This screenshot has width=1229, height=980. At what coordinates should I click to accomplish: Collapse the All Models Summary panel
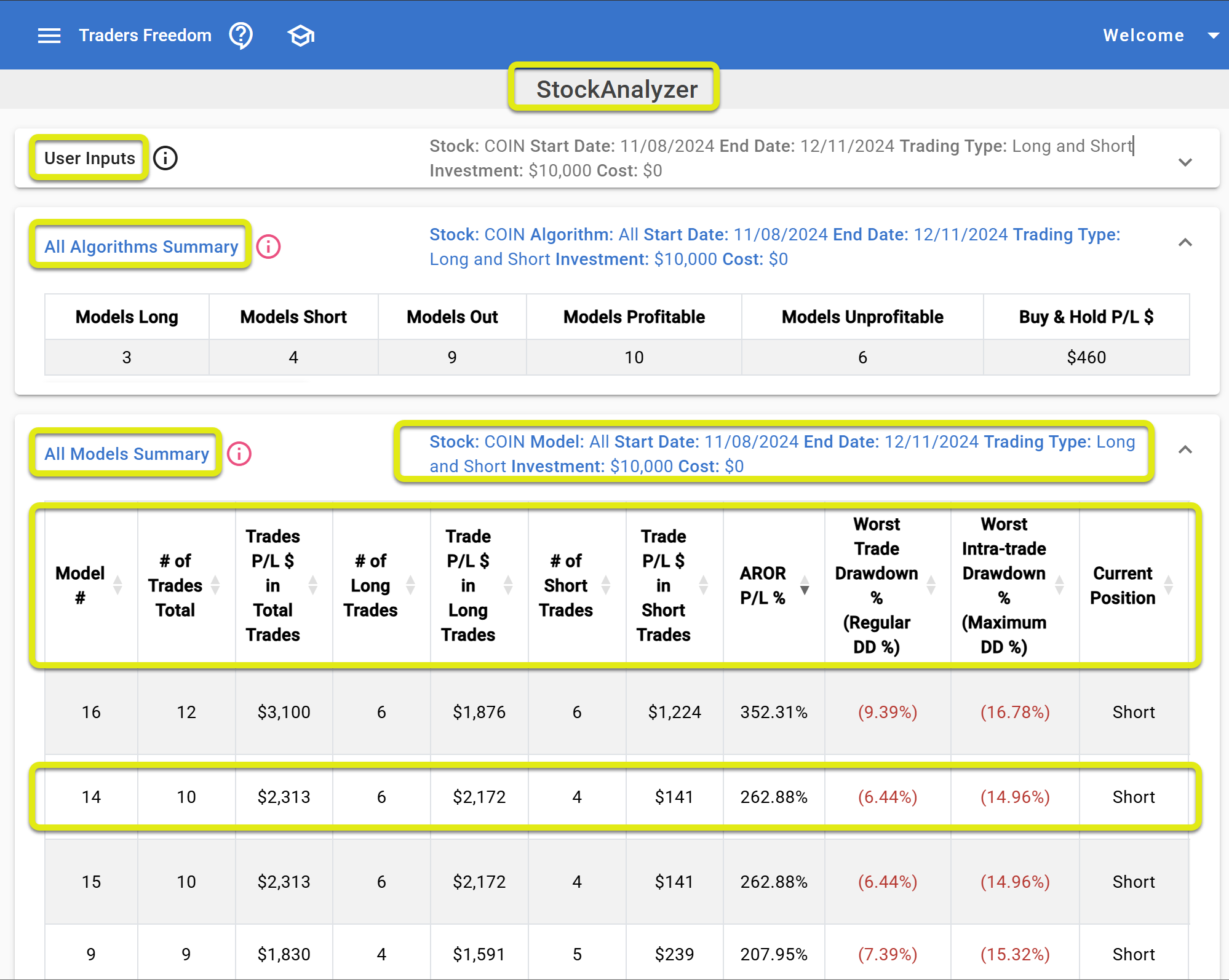[1185, 450]
